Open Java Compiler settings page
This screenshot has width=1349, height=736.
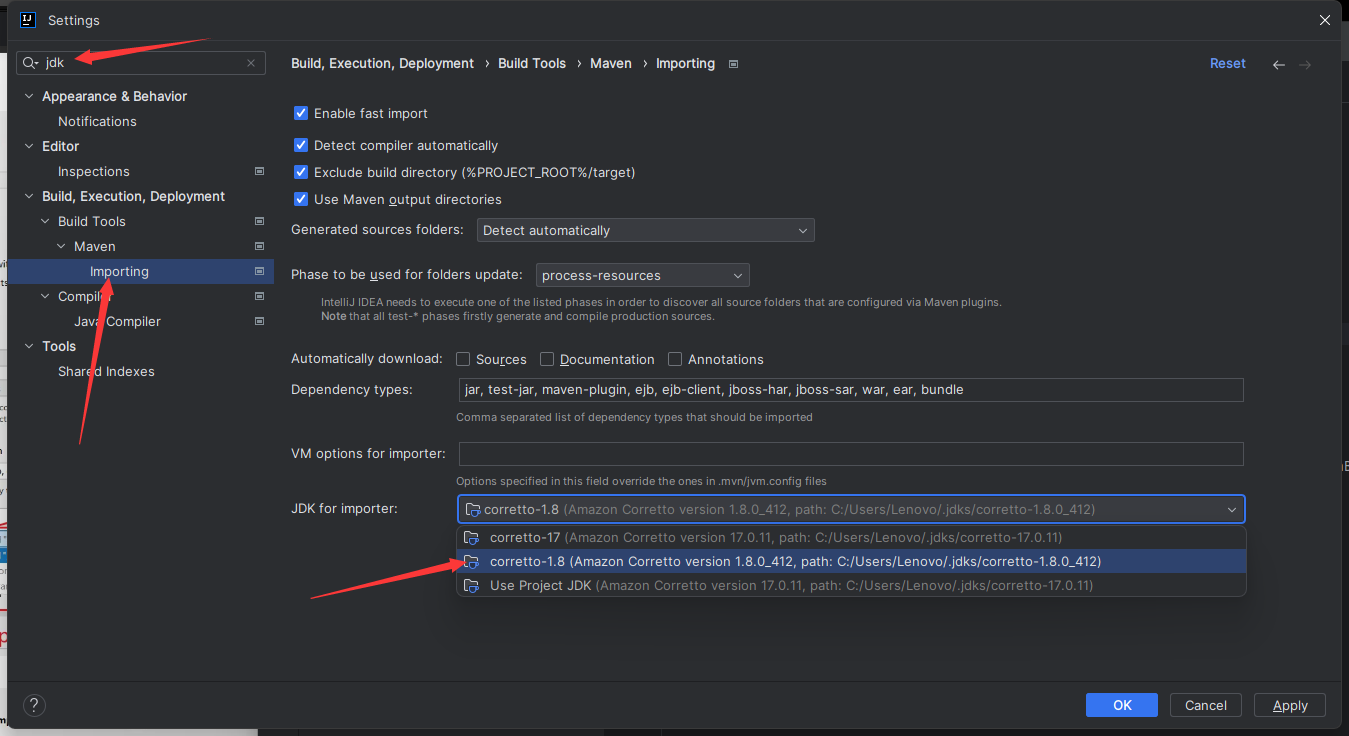(x=117, y=321)
